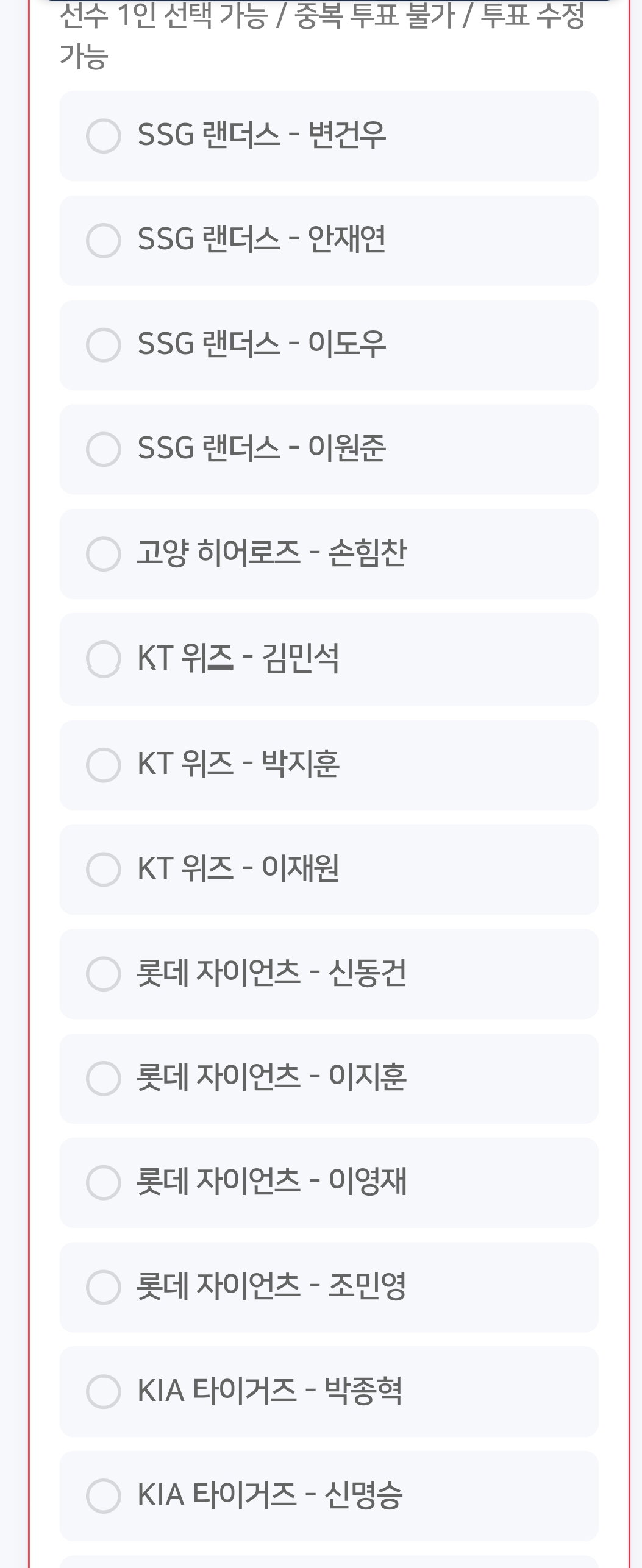This screenshot has height=1568, width=642.
Task: Choose SSG 랜더스 - 안재연 option
Action: 103,240
